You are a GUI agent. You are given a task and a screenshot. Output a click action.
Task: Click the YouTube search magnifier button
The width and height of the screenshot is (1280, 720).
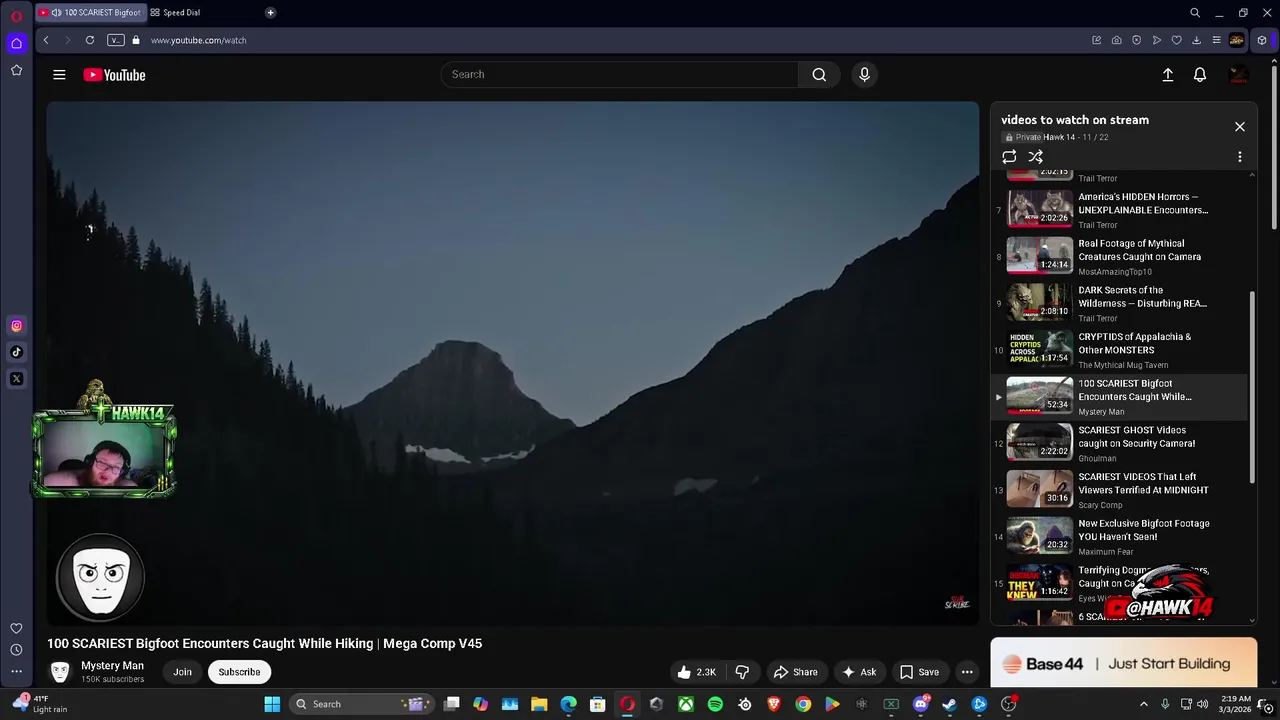[x=819, y=74]
